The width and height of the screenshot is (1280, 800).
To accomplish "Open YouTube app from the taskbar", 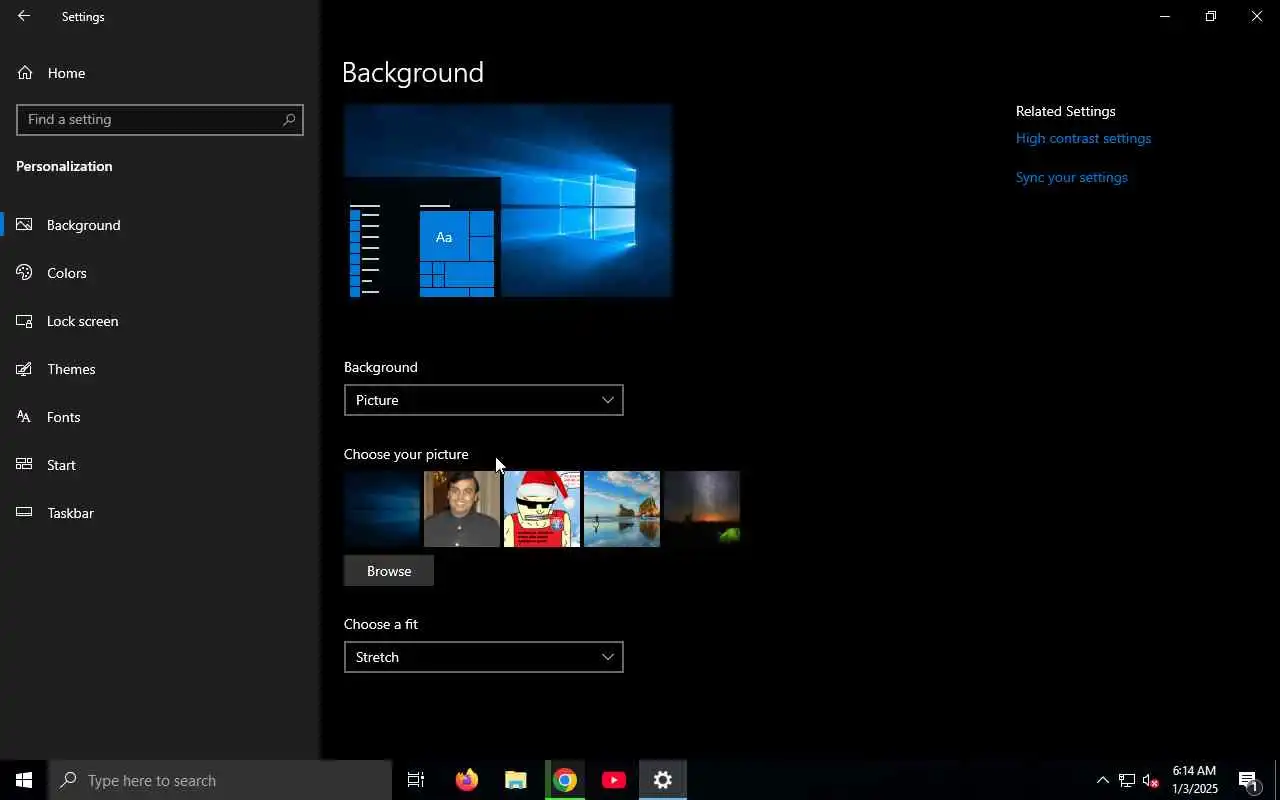I will pyautogui.click(x=614, y=780).
